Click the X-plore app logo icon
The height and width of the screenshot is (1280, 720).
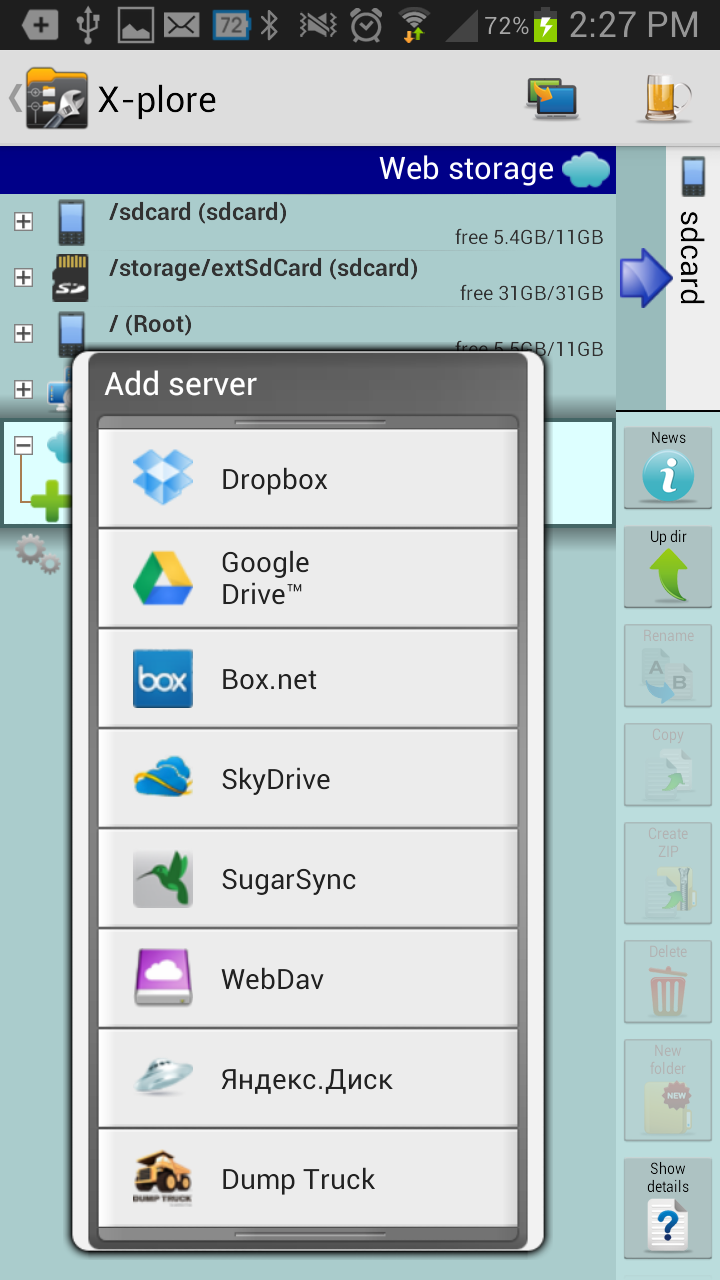pyautogui.click(x=56, y=98)
